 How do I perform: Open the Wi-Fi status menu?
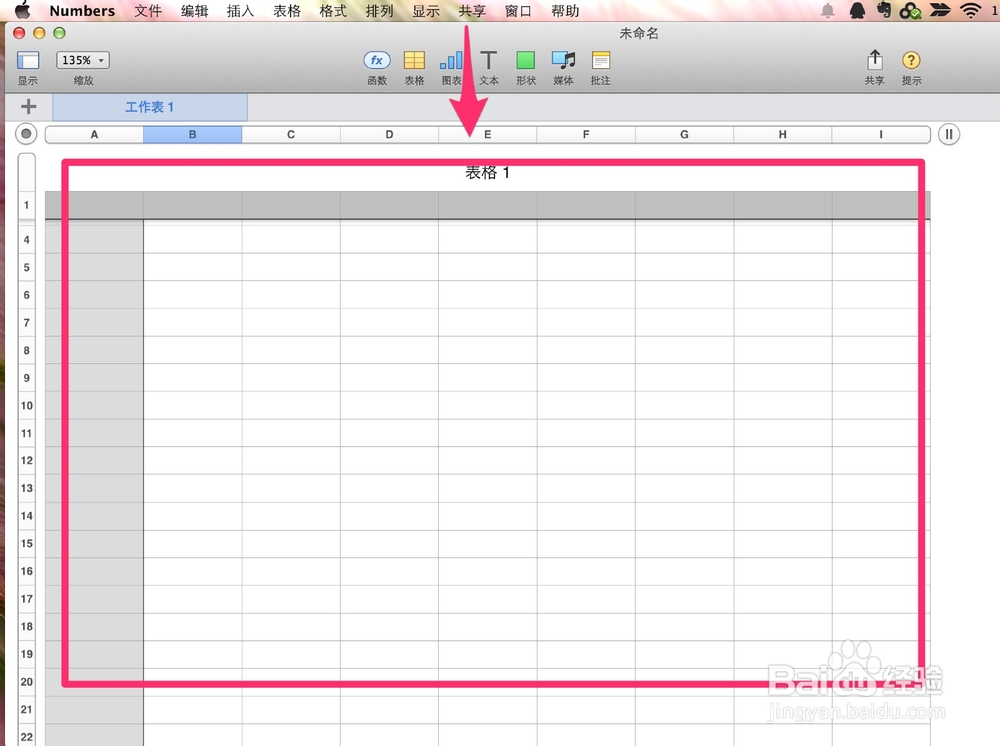tap(971, 10)
